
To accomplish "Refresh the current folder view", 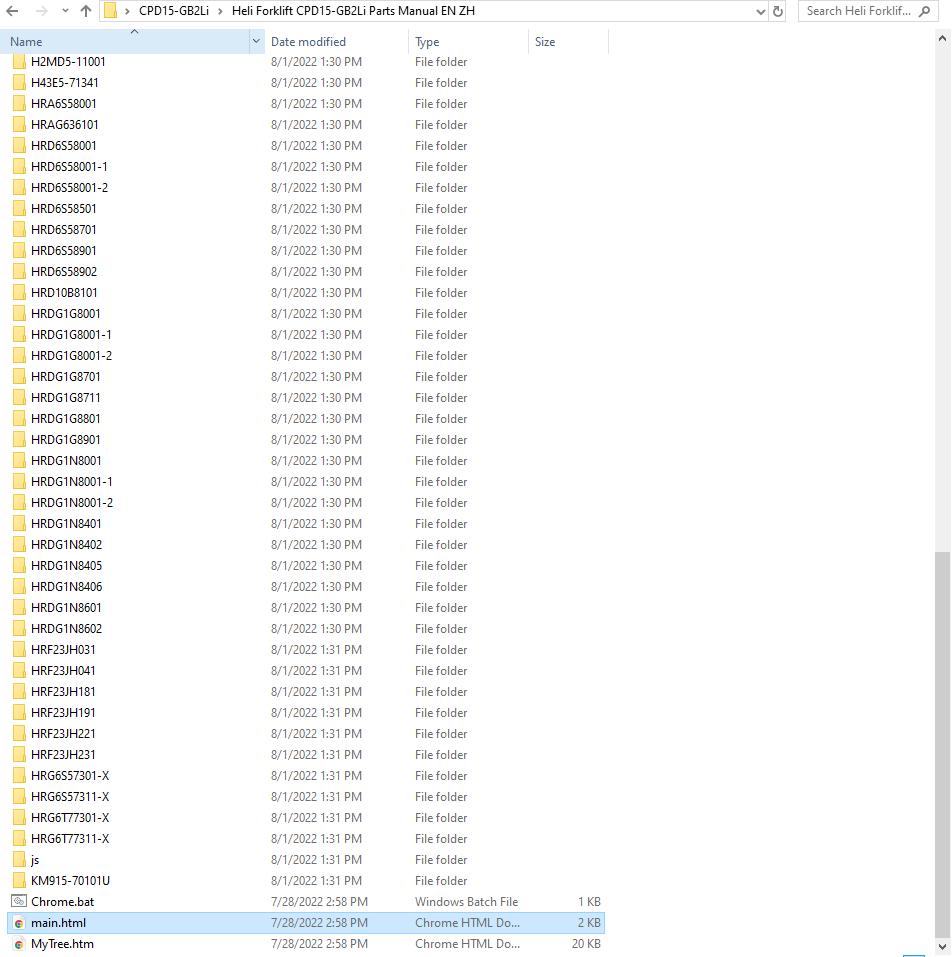I will pos(777,11).
